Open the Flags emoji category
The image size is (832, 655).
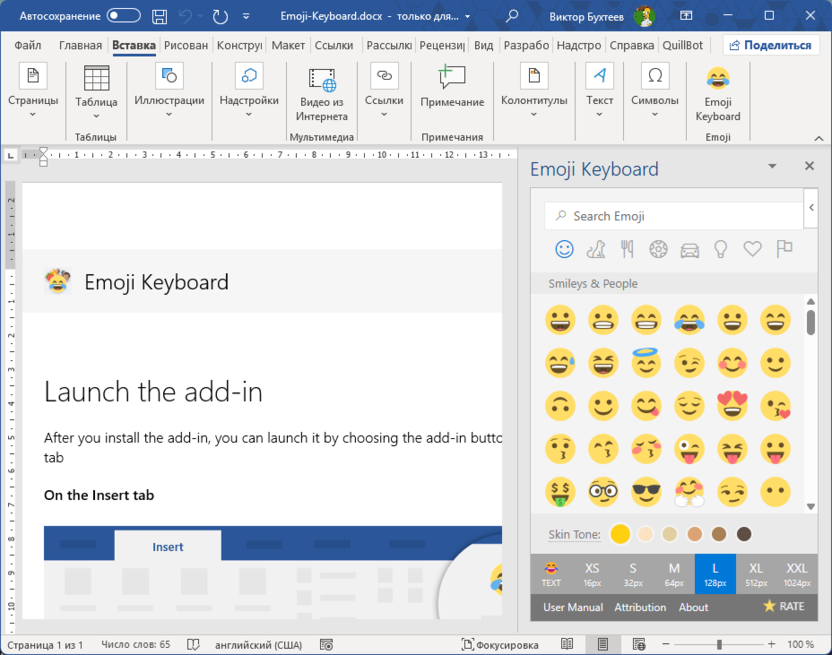784,249
